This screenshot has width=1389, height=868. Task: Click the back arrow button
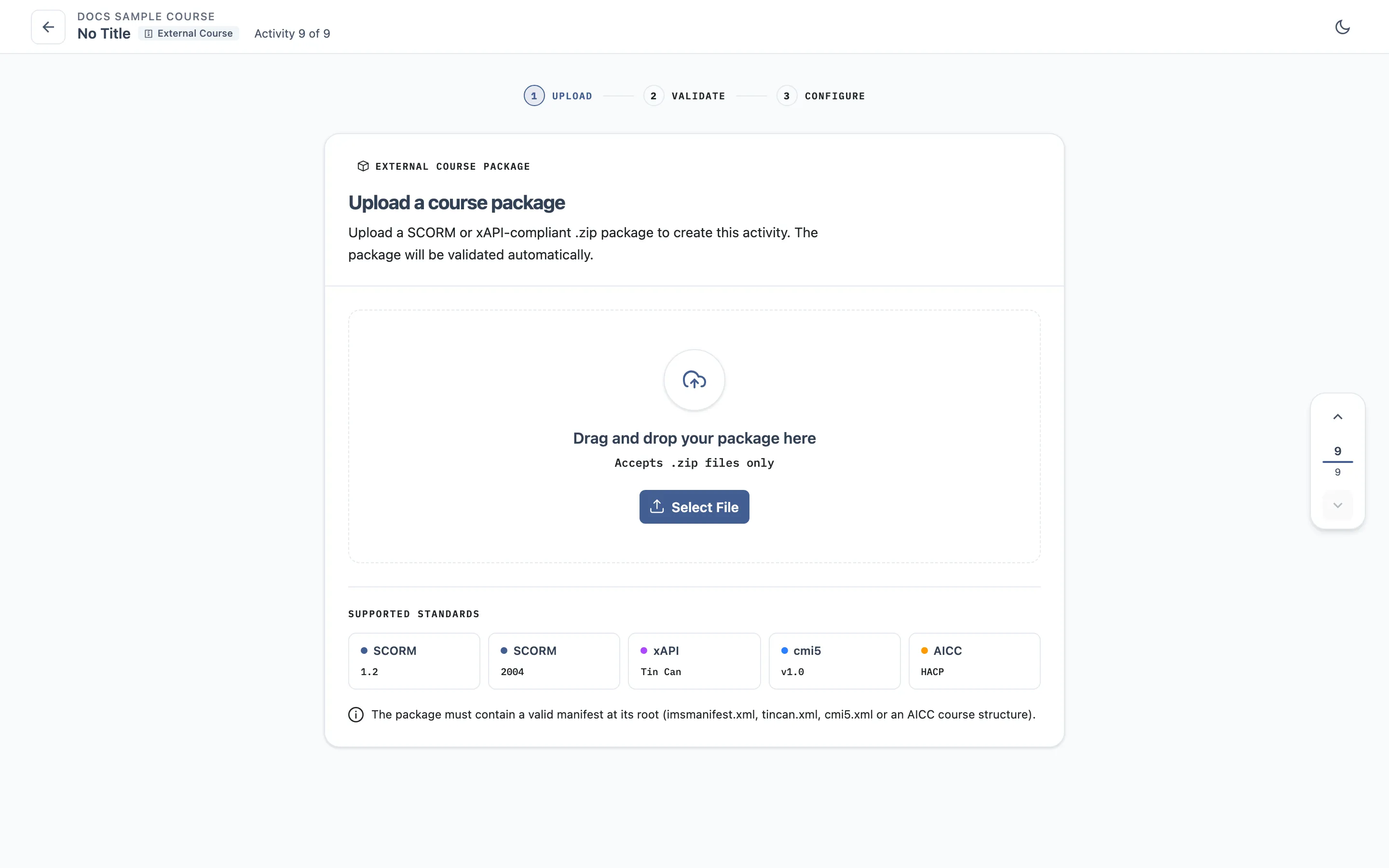click(x=48, y=27)
